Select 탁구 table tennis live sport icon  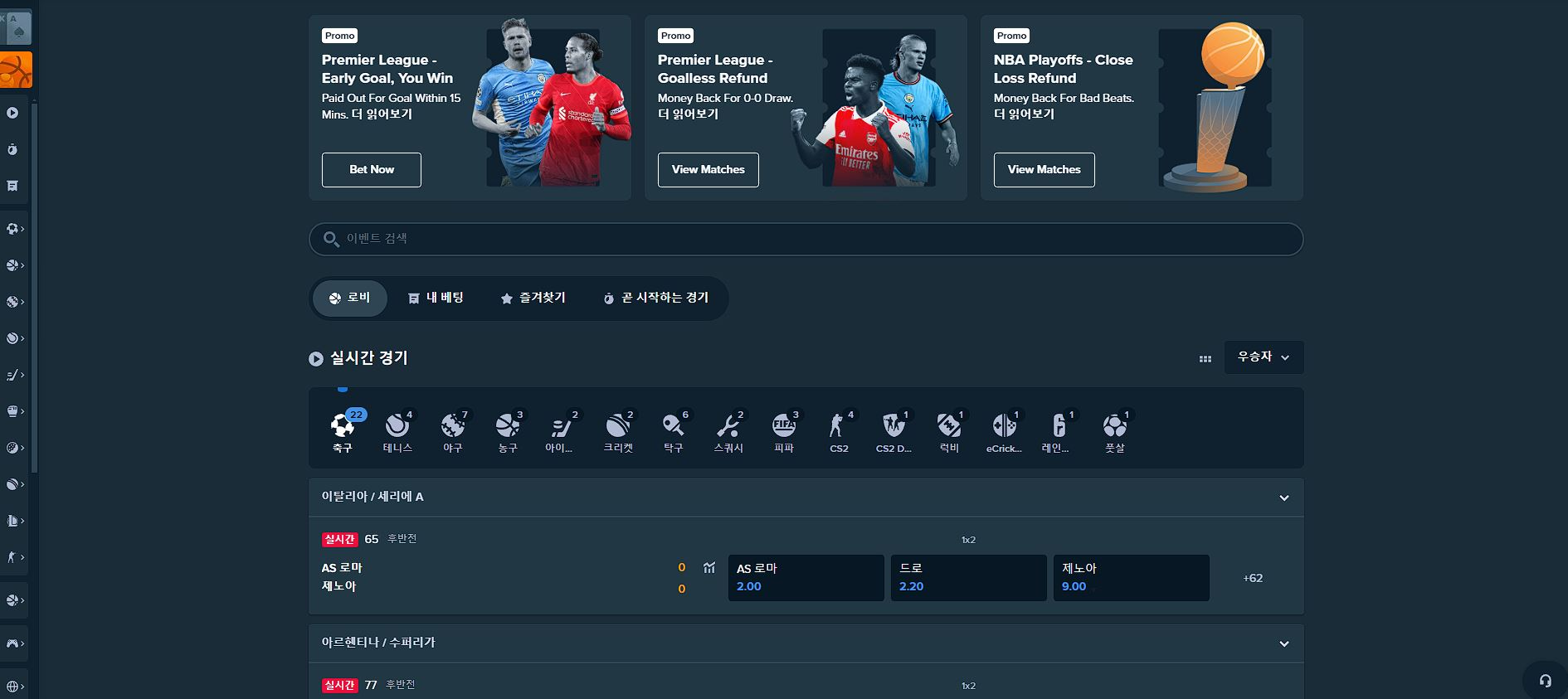pos(674,432)
